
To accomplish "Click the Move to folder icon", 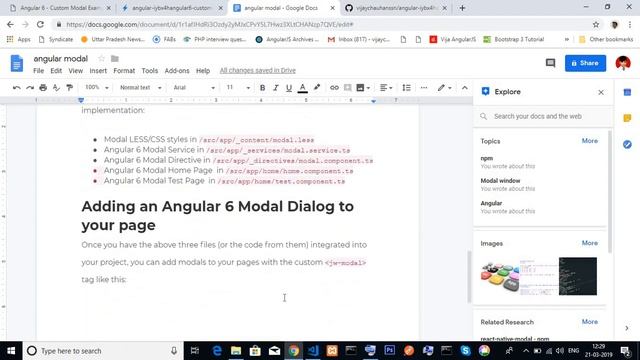I will tap(115, 59).
